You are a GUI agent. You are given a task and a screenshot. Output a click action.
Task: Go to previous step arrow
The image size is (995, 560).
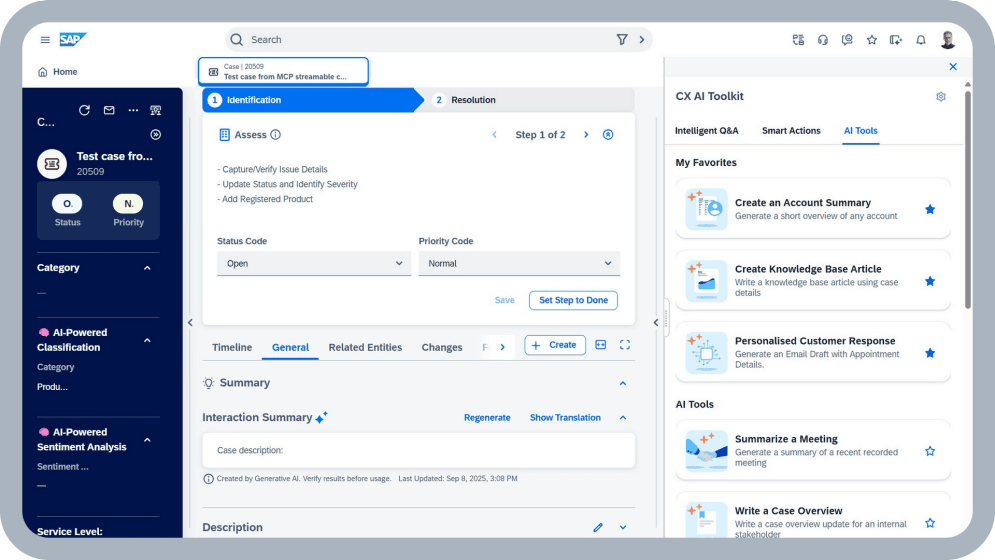(x=494, y=135)
